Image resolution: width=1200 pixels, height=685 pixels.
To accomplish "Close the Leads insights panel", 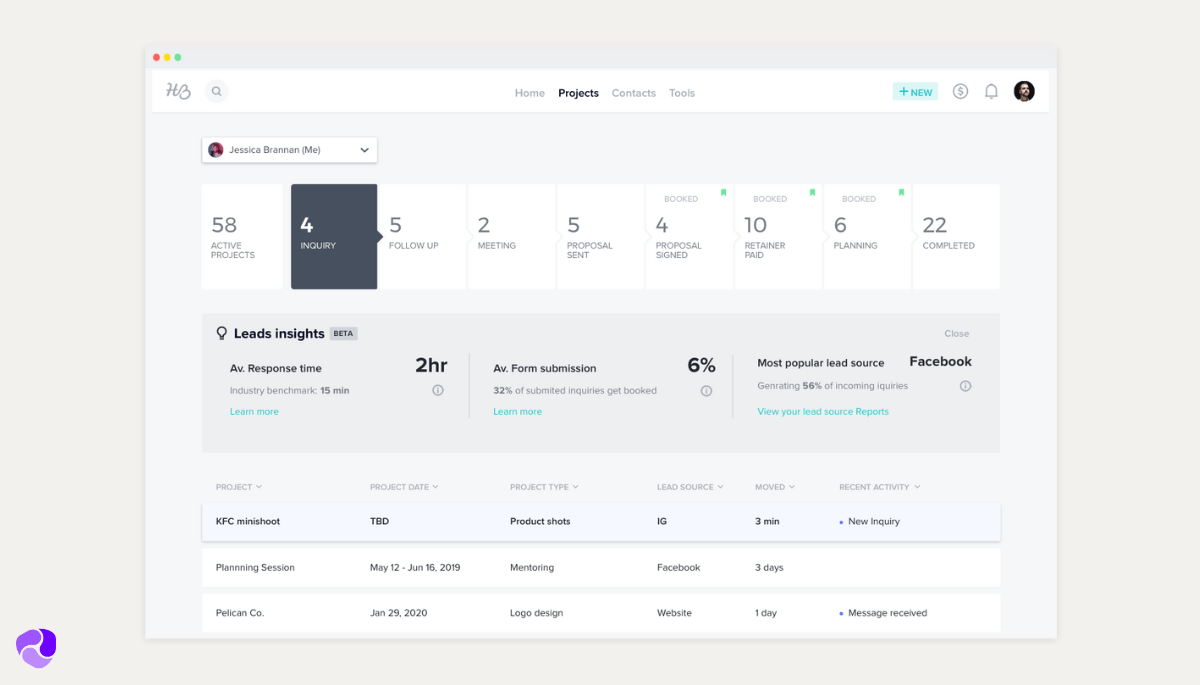I will (956, 334).
